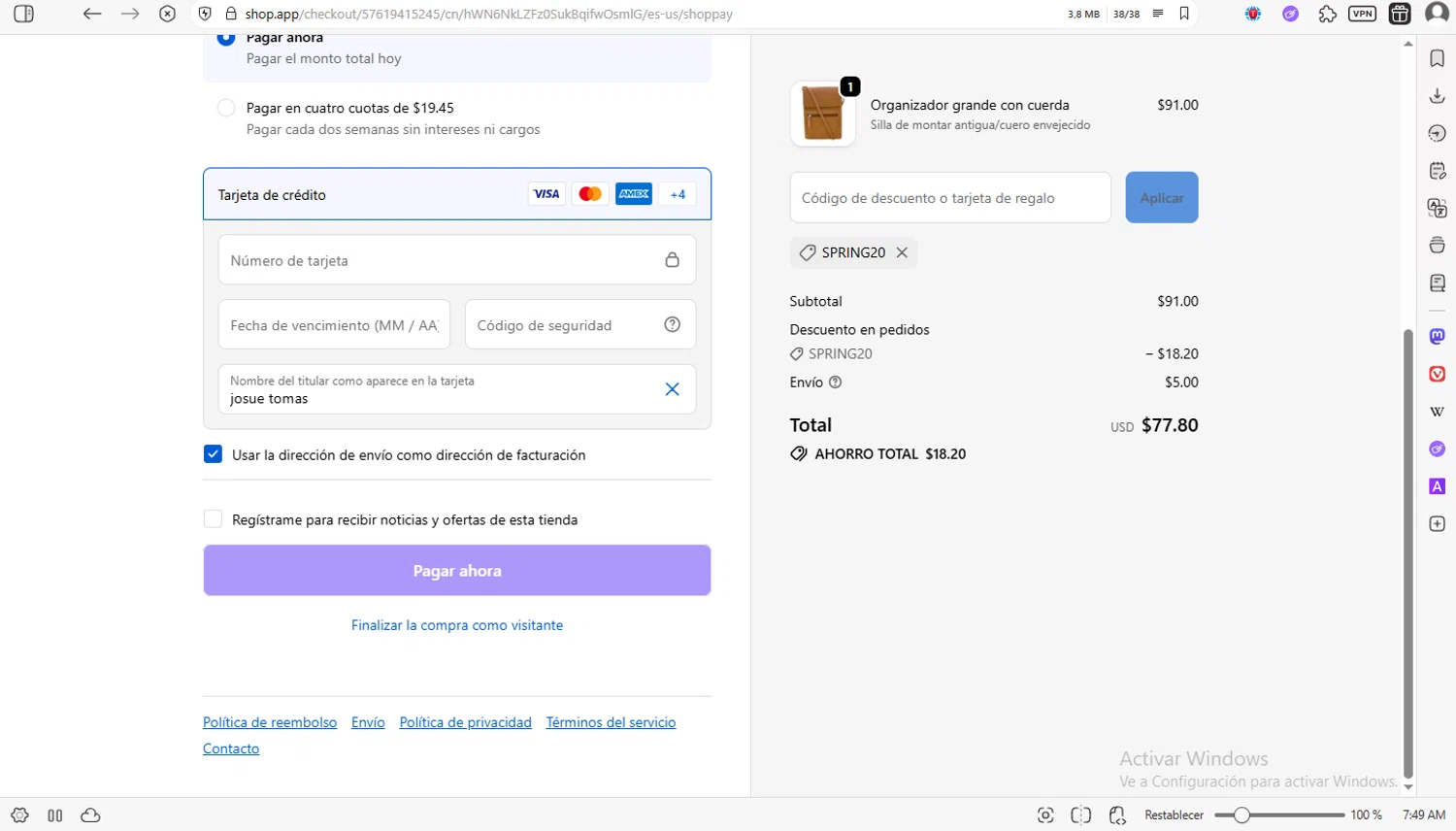This screenshot has height=831, width=1456.
Task: Open Términos del servicio link
Action: click(x=611, y=722)
